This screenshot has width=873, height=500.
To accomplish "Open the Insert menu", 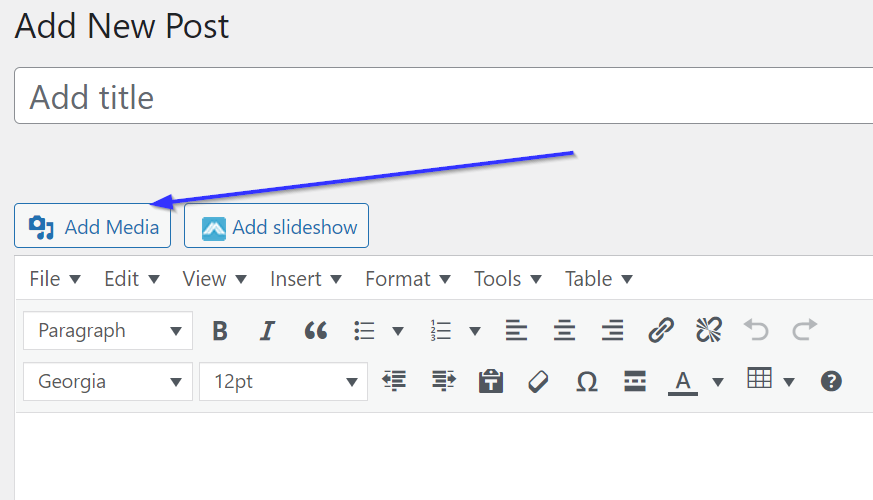I will [305, 279].
